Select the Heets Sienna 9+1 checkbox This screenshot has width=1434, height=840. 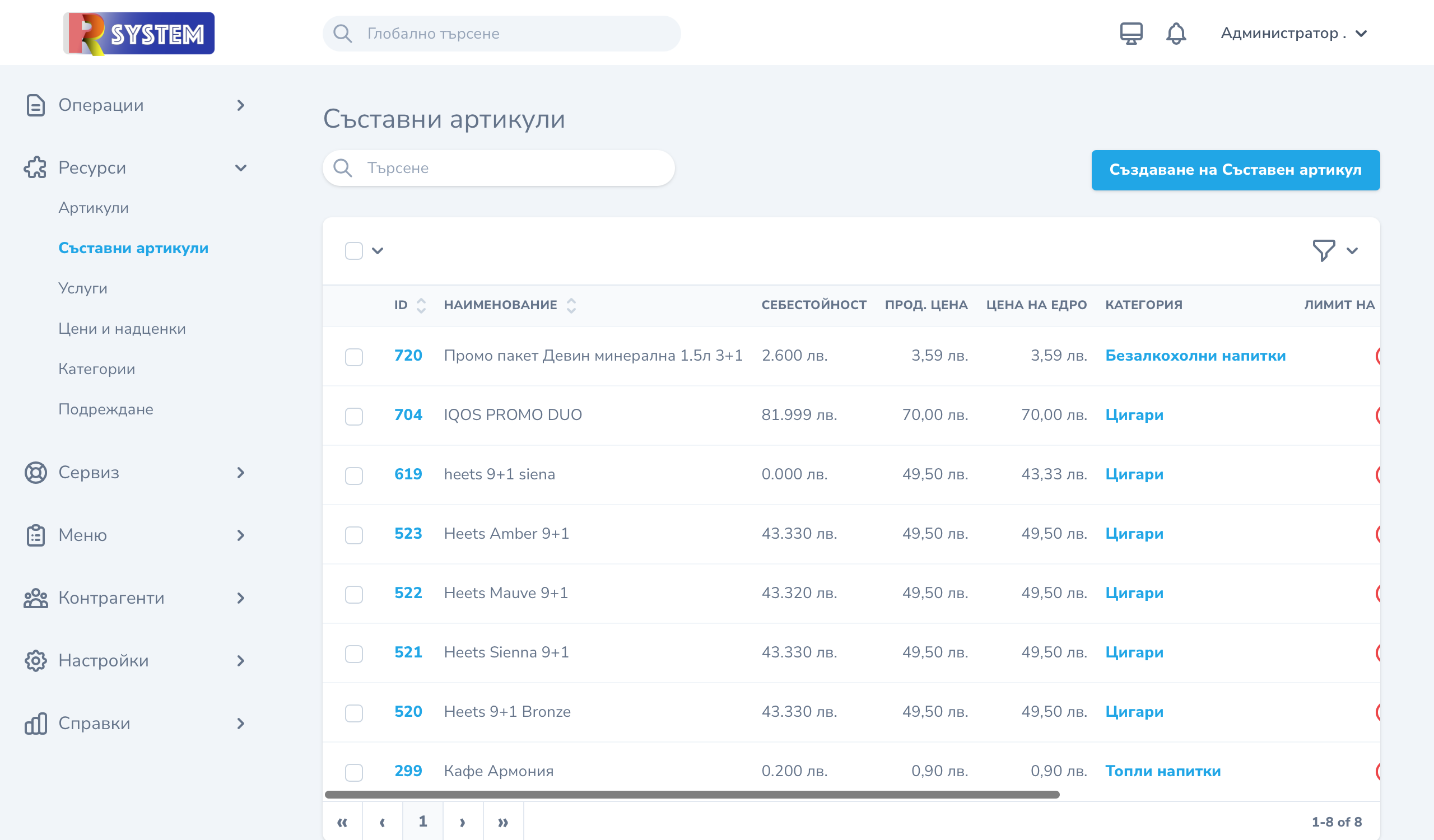353,654
